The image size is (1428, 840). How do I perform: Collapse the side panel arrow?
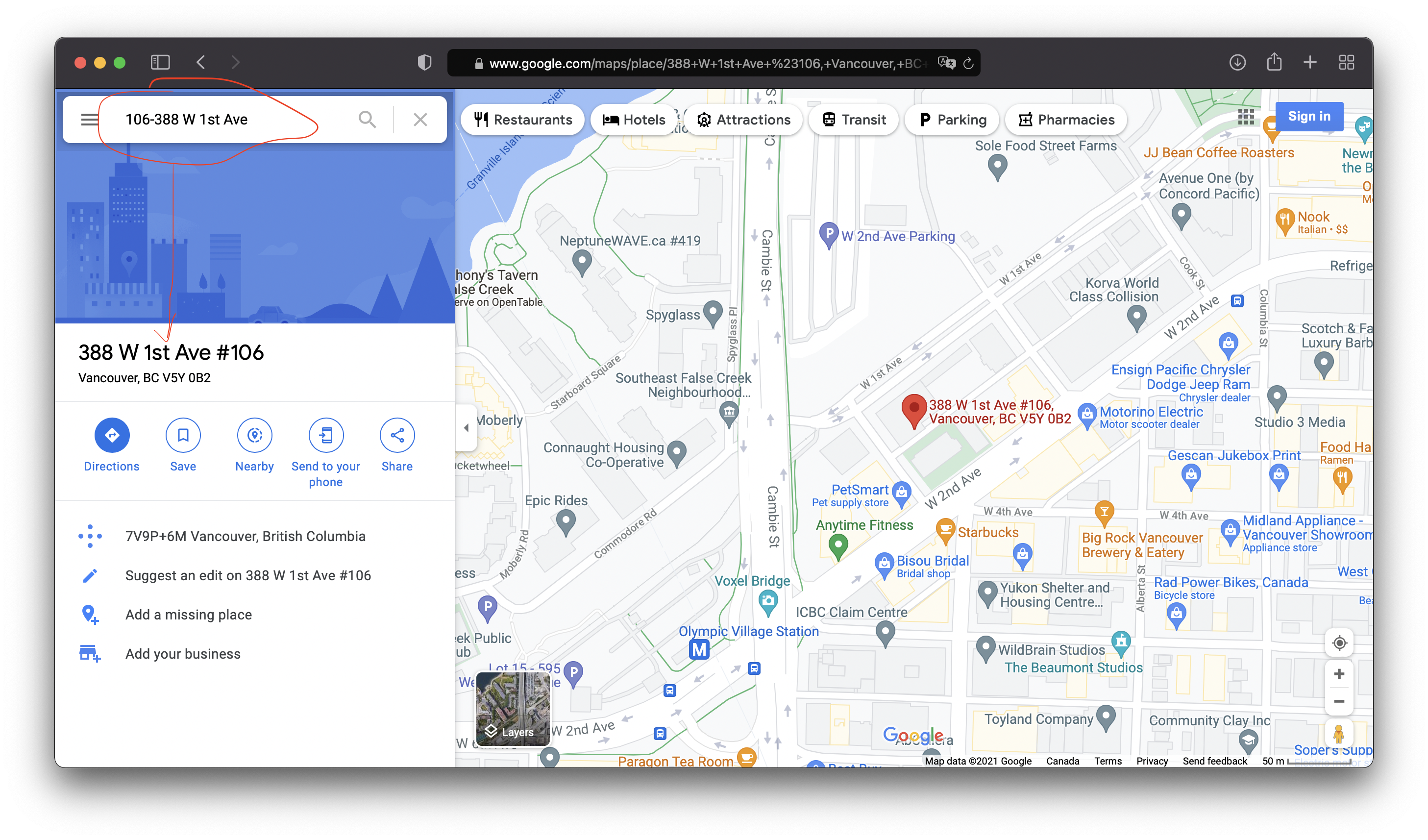click(466, 428)
